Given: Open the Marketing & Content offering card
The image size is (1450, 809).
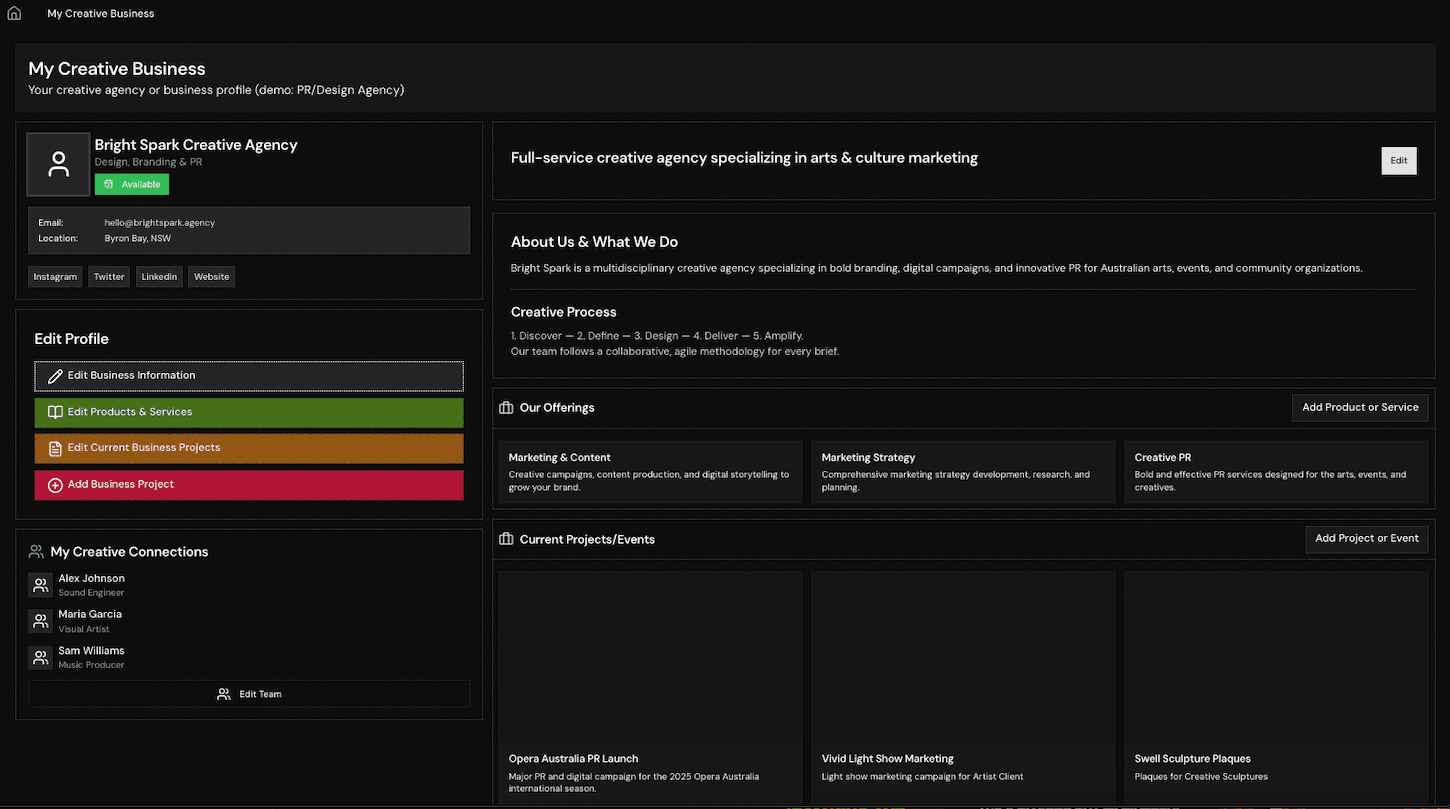Looking at the screenshot, I should click(650, 472).
